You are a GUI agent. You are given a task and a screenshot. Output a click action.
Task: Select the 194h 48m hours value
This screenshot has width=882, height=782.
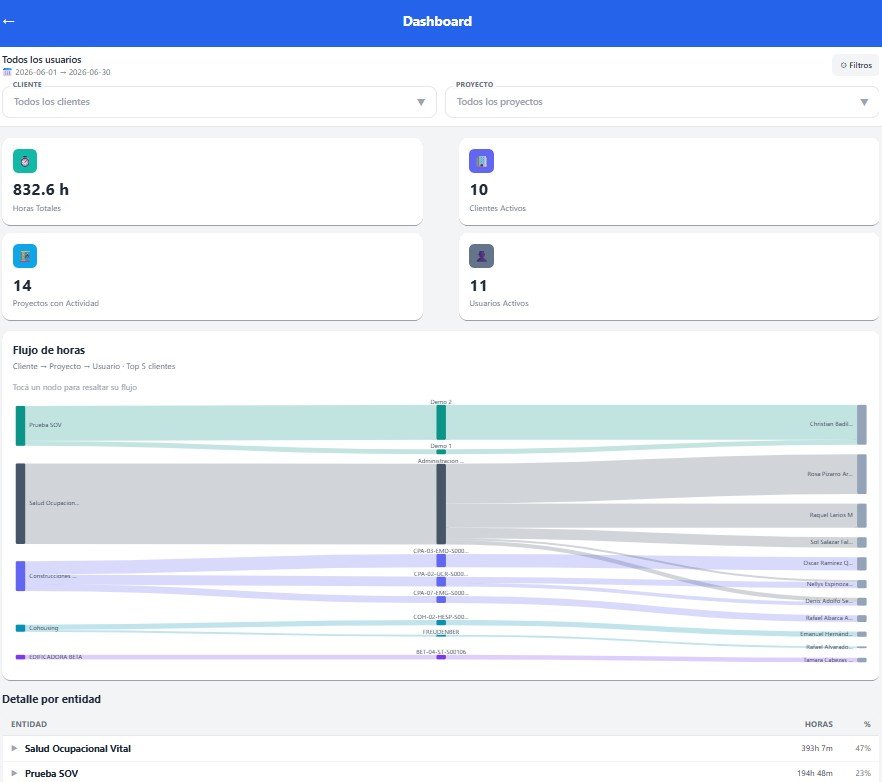click(814, 774)
